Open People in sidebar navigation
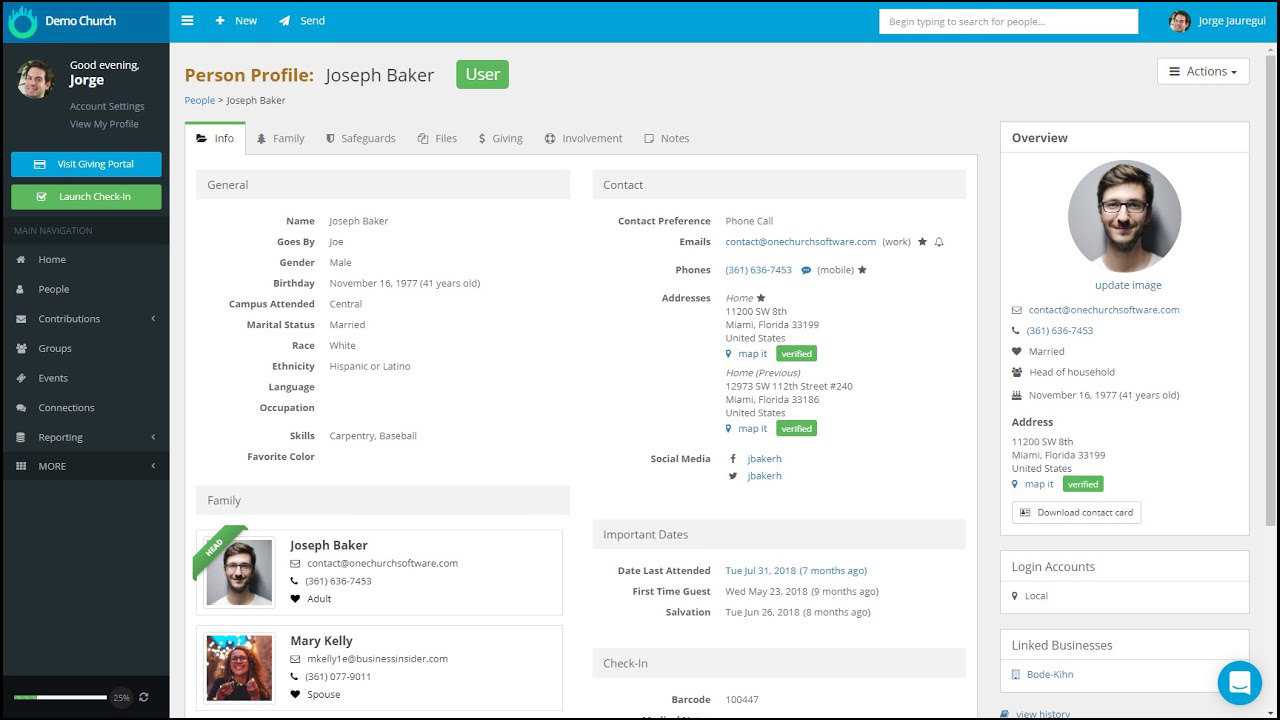The width and height of the screenshot is (1280, 720). (54, 289)
